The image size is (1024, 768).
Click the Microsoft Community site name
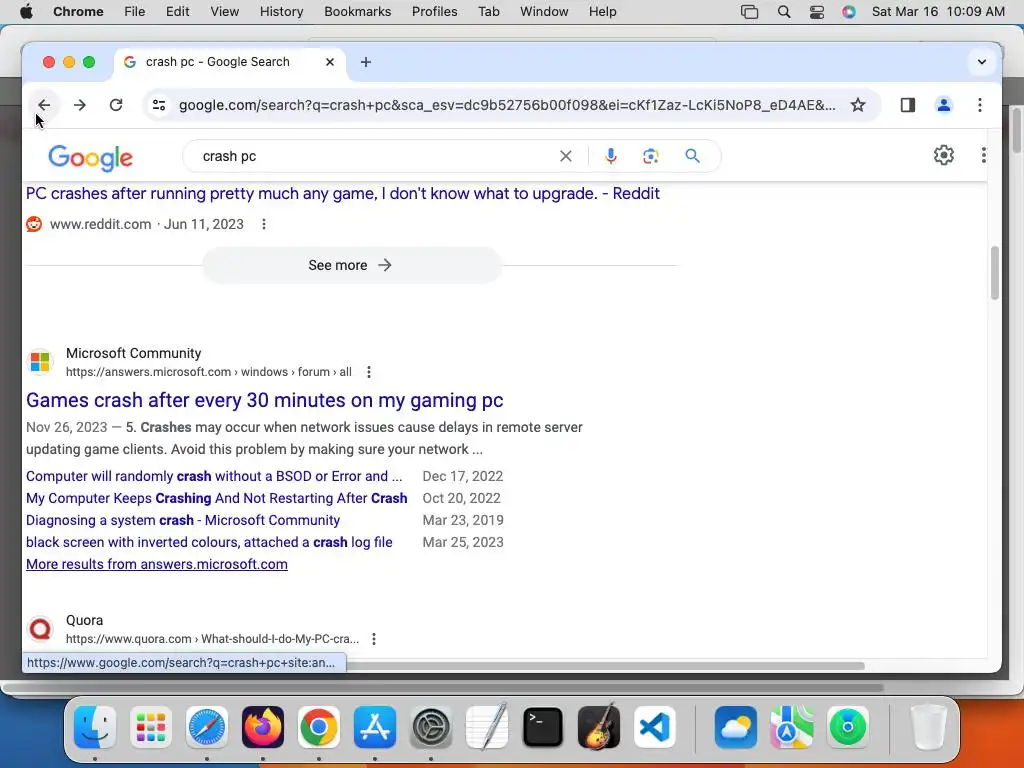pos(133,353)
